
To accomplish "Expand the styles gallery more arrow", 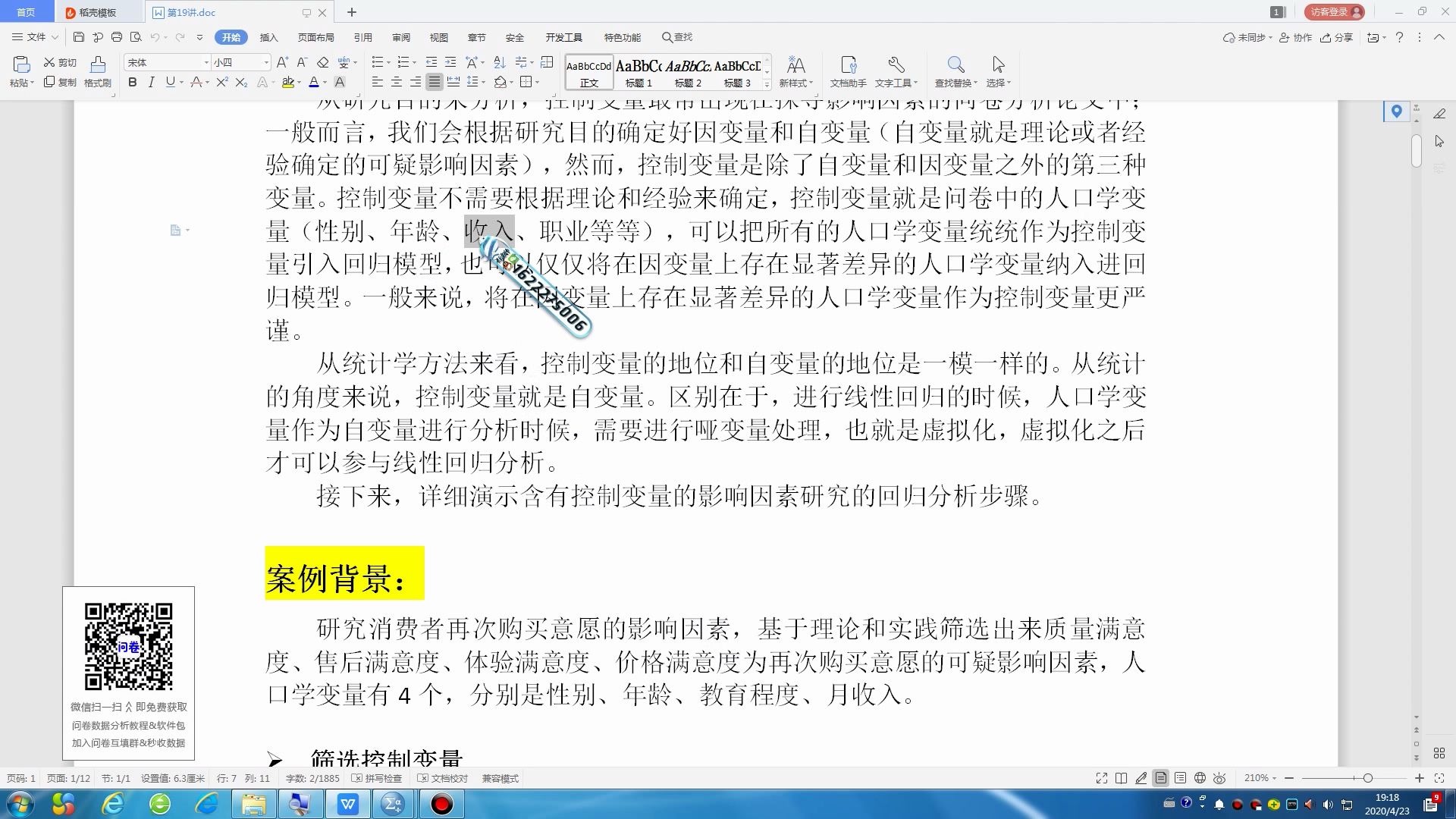I will 767,84.
